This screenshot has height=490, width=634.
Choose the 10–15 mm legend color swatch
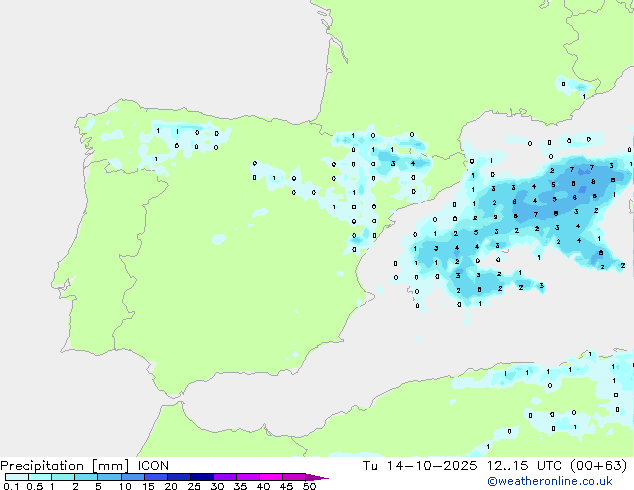tap(133, 477)
